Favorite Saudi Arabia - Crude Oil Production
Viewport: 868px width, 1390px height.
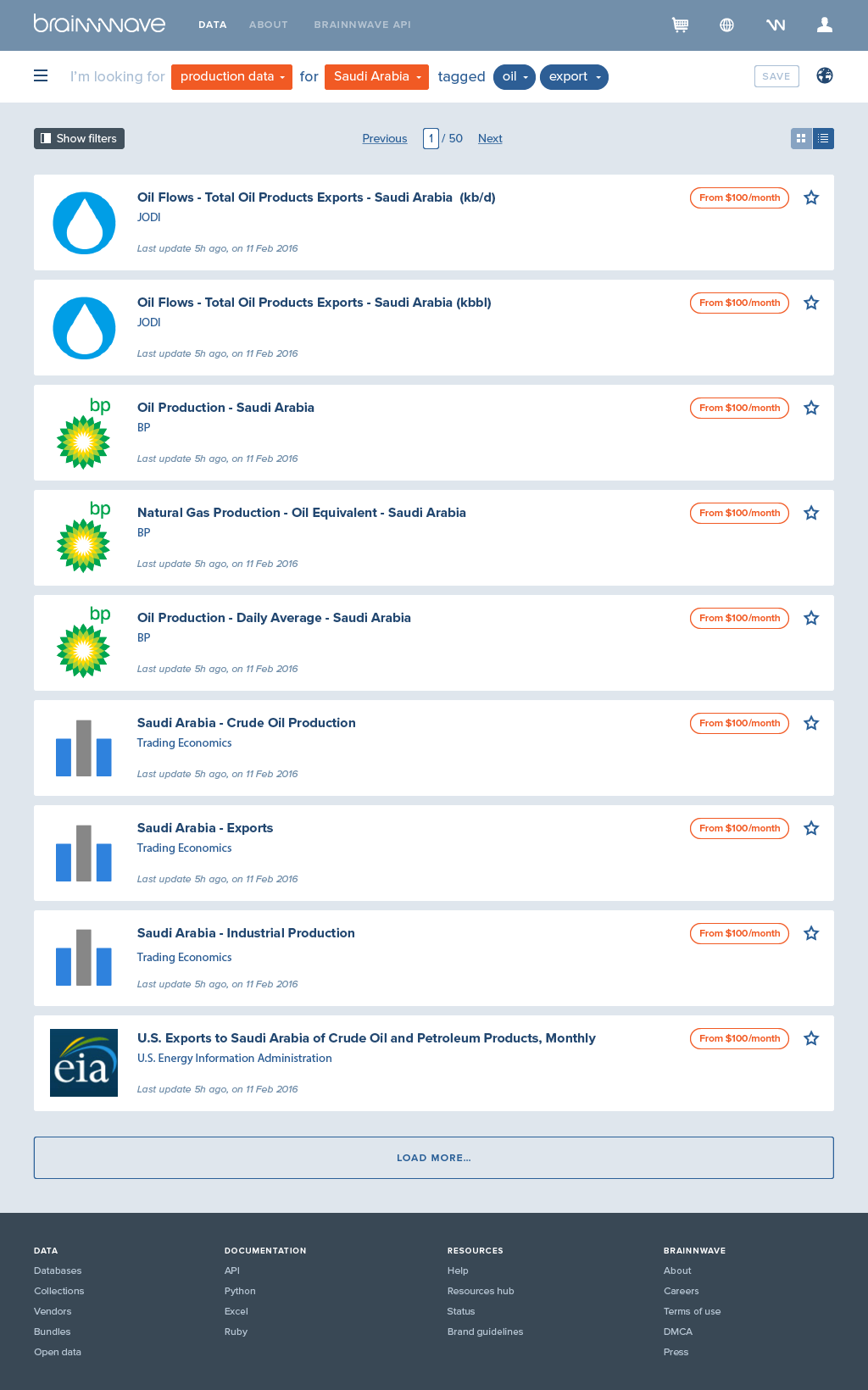811,723
